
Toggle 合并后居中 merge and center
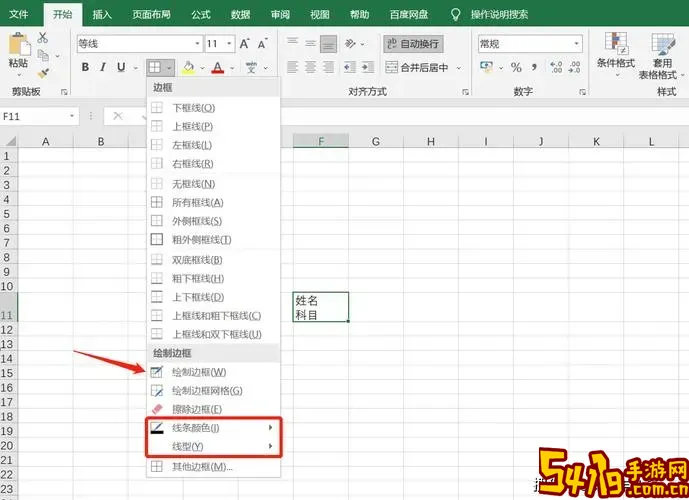[417, 67]
